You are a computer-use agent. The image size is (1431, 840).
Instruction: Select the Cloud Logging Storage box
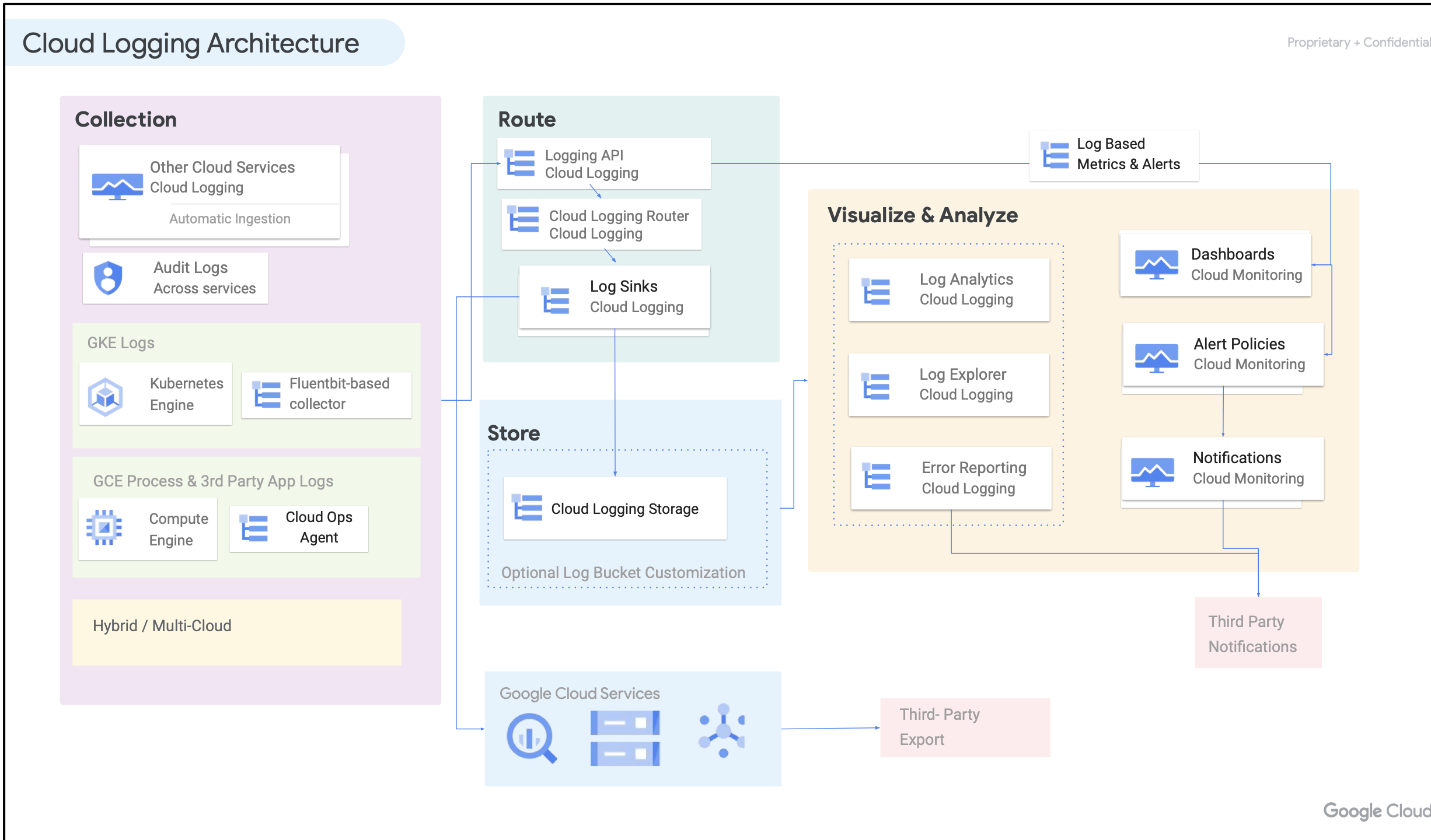pos(615,509)
